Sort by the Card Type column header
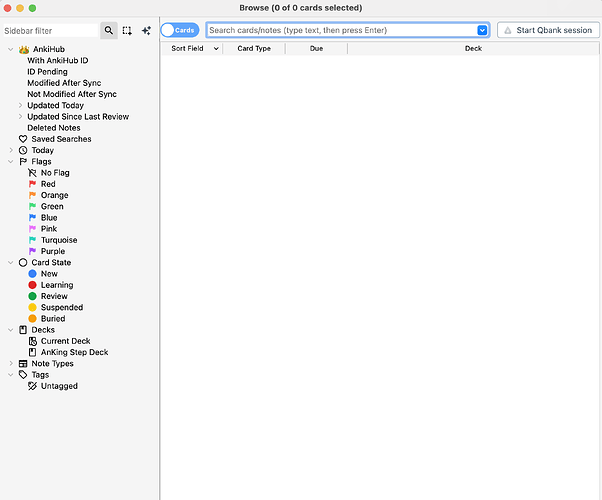602x500 pixels. tap(254, 48)
